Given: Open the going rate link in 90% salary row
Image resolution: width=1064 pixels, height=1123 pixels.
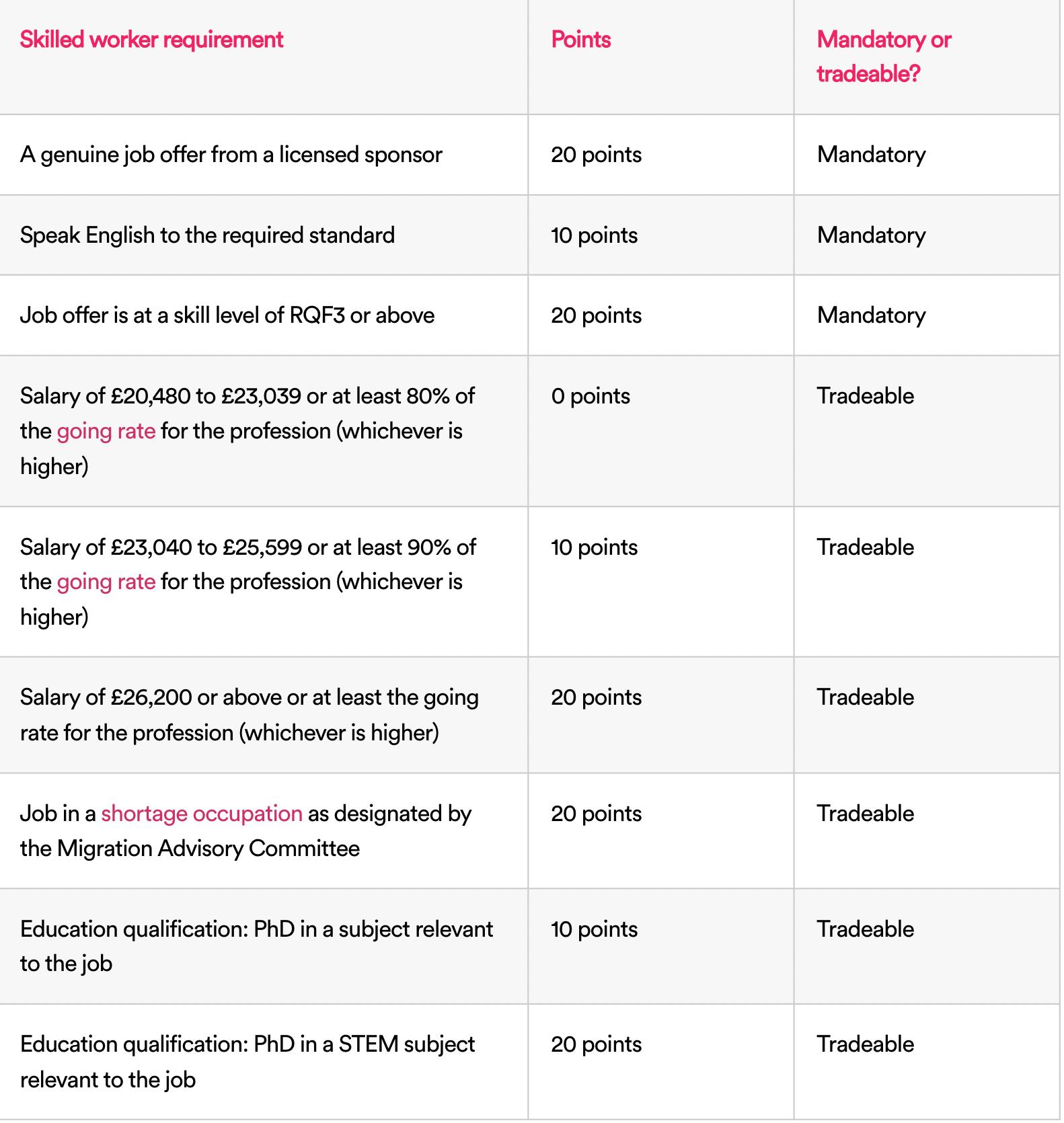Looking at the screenshot, I should tap(106, 582).
